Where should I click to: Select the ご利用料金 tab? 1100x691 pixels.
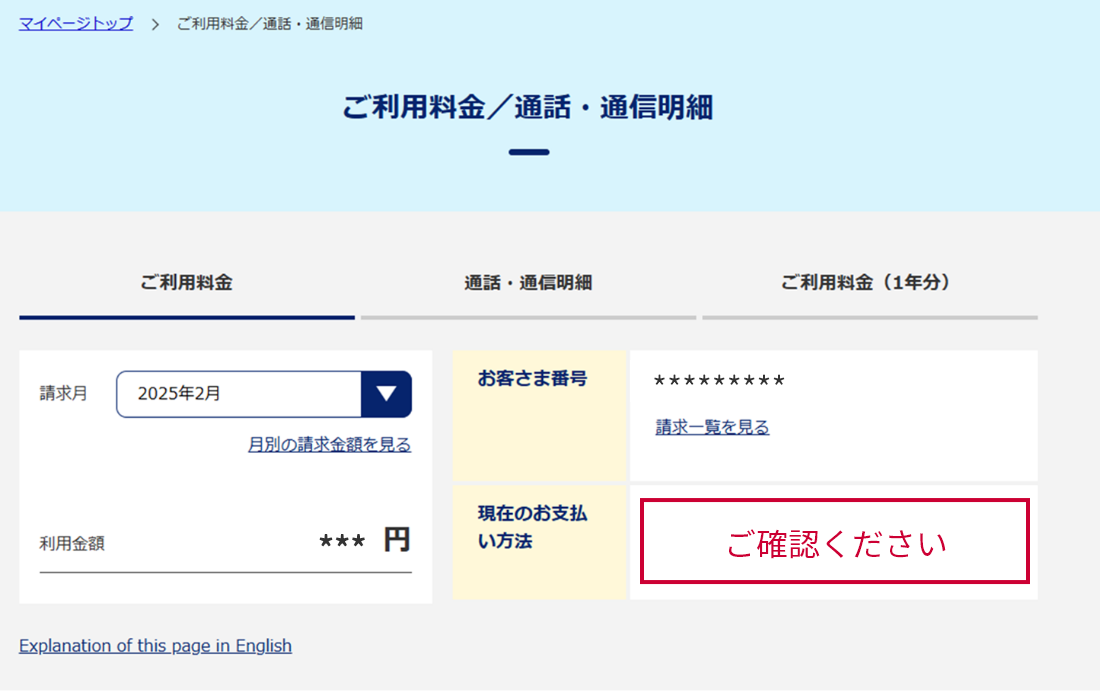[x=186, y=283]
